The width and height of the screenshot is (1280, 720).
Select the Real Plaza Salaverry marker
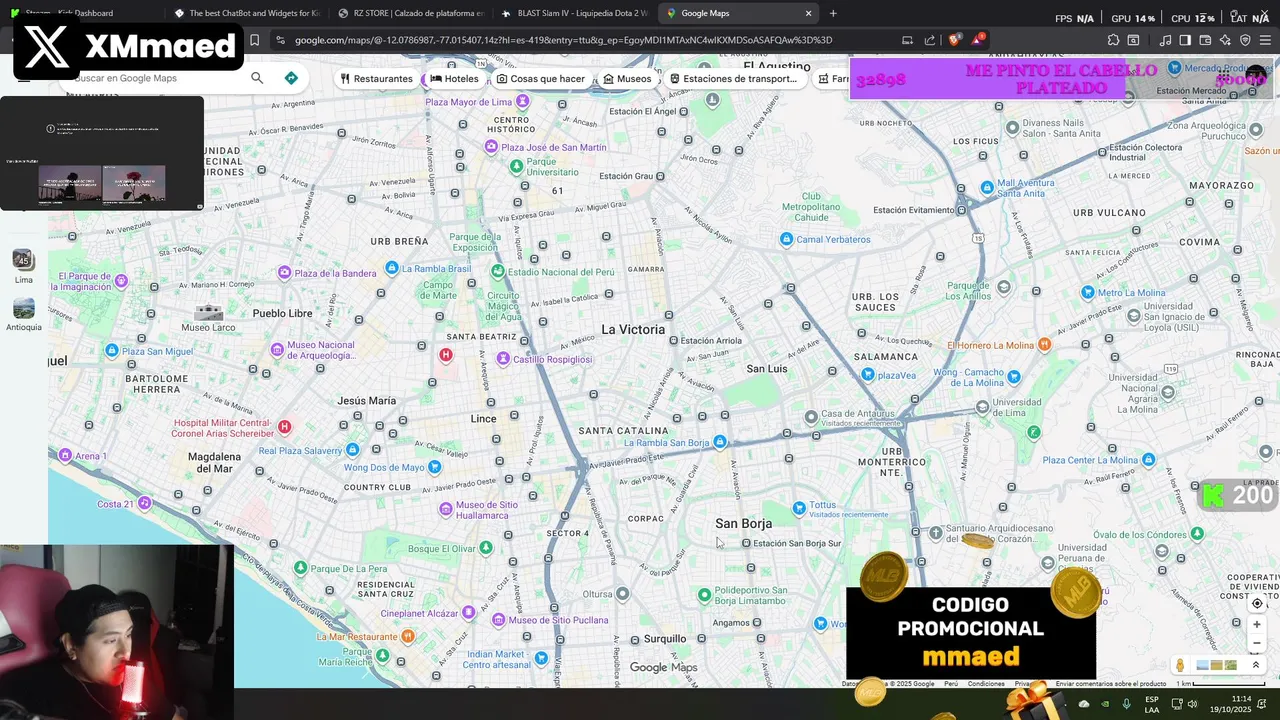point(352,450)
